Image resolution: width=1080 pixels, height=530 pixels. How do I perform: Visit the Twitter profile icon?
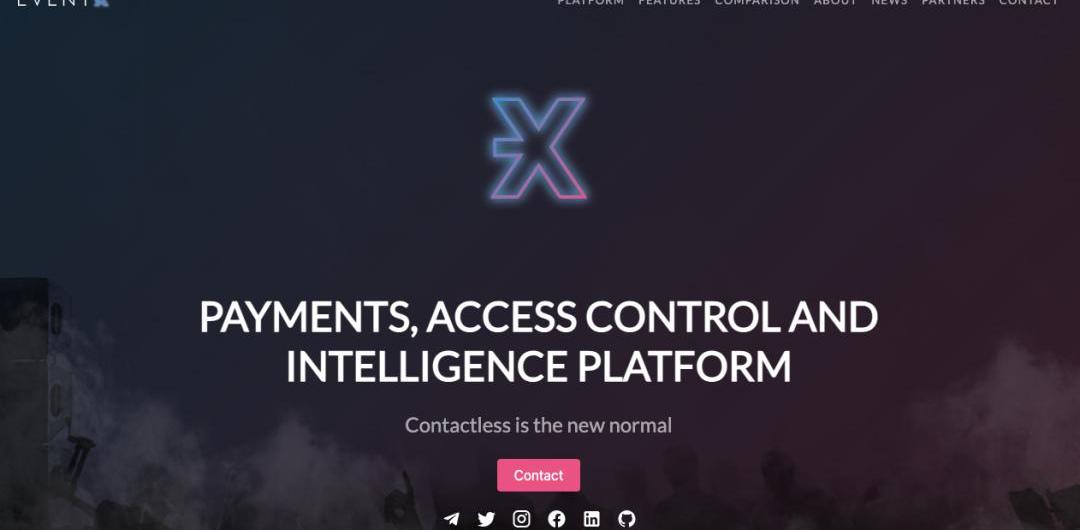click(x=486, y=519)
